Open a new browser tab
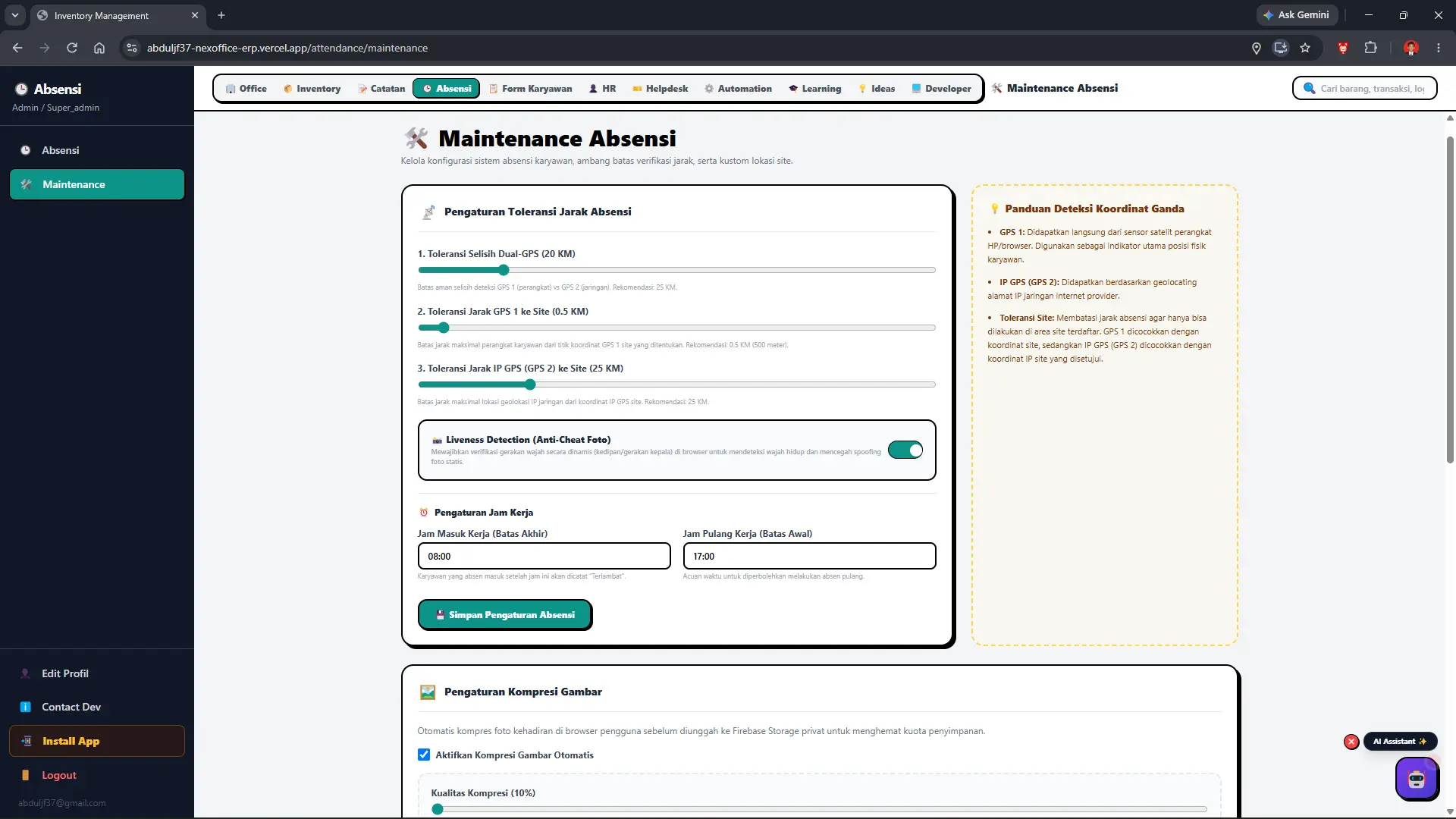The height and width of the screenshot is (819, 1456). point(221,15)
